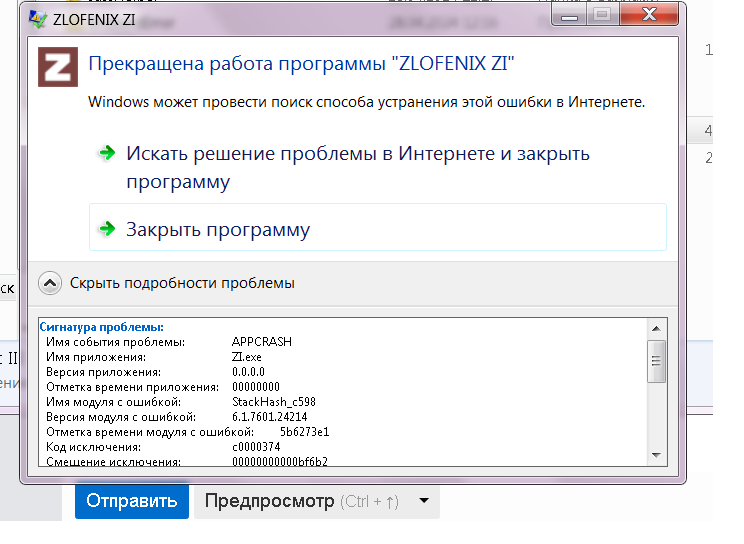Click the 'Имя приложения:' label
Viewport: 744px width, 544px height.
(96, 357)
